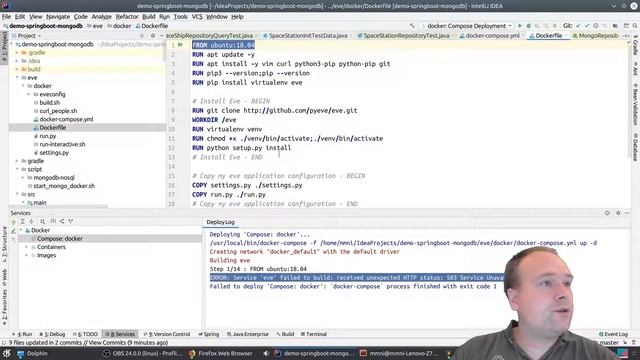Select settings.py in project tree
The width and height of the screenshot is (640, 360).
point(54,153)
